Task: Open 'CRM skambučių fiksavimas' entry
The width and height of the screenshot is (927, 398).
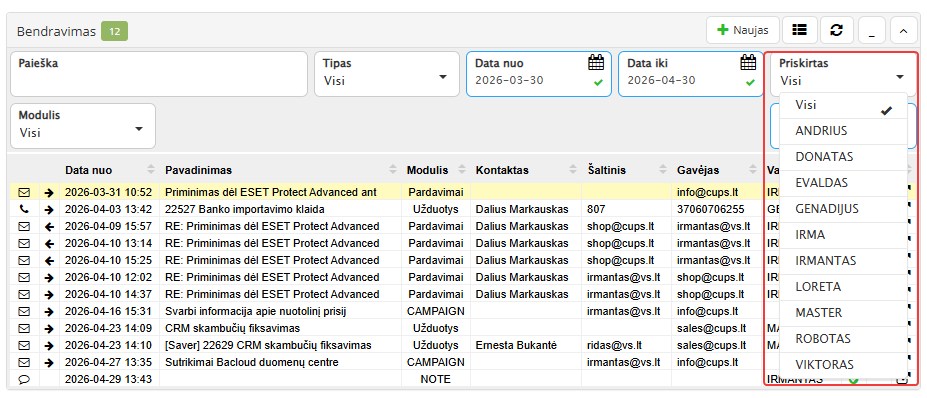Action: (232, 328)
